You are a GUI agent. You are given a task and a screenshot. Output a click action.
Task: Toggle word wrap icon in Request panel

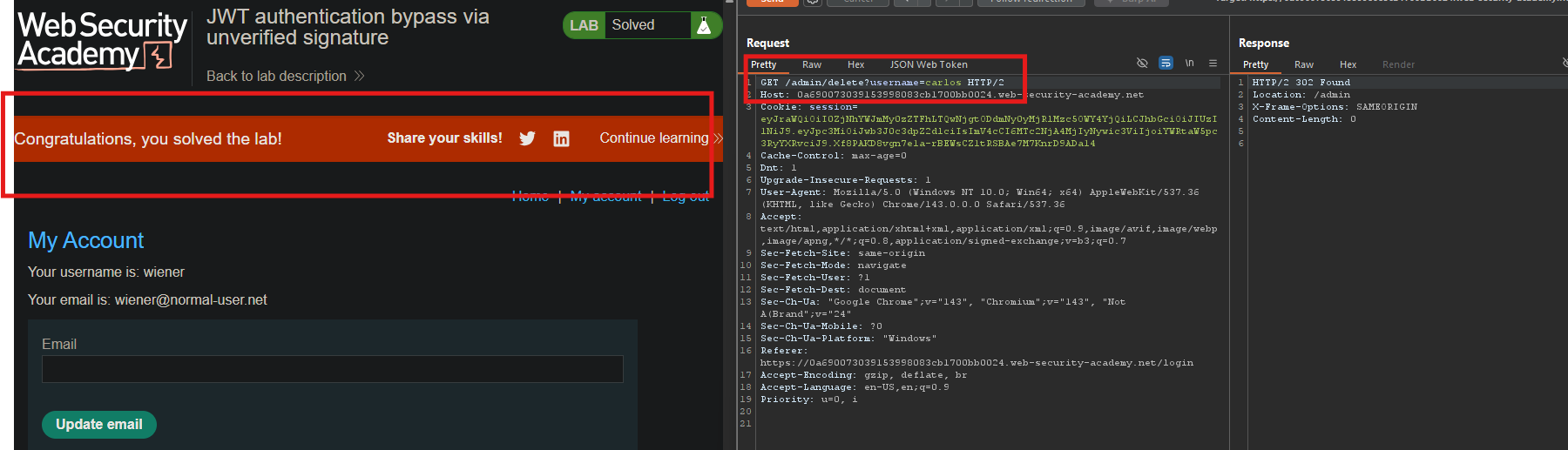(x=1166, y=64)
